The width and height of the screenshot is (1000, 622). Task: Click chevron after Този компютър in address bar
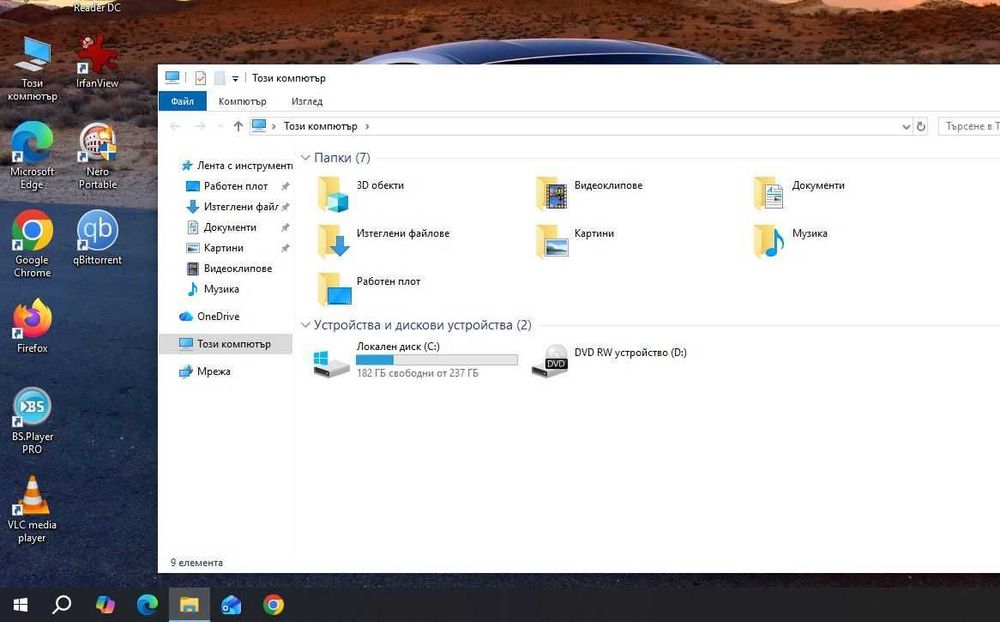click(x=367, y=126)
